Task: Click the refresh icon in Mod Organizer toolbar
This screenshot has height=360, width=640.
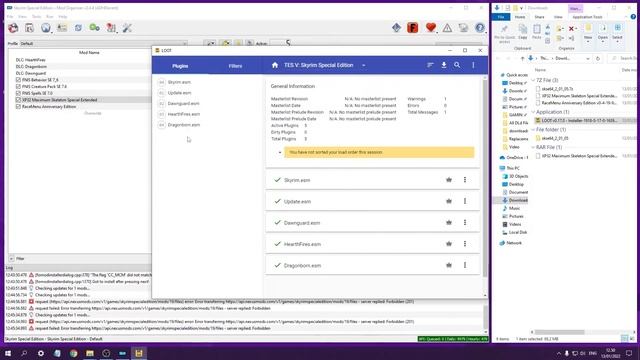Action: tap(78, 28)
